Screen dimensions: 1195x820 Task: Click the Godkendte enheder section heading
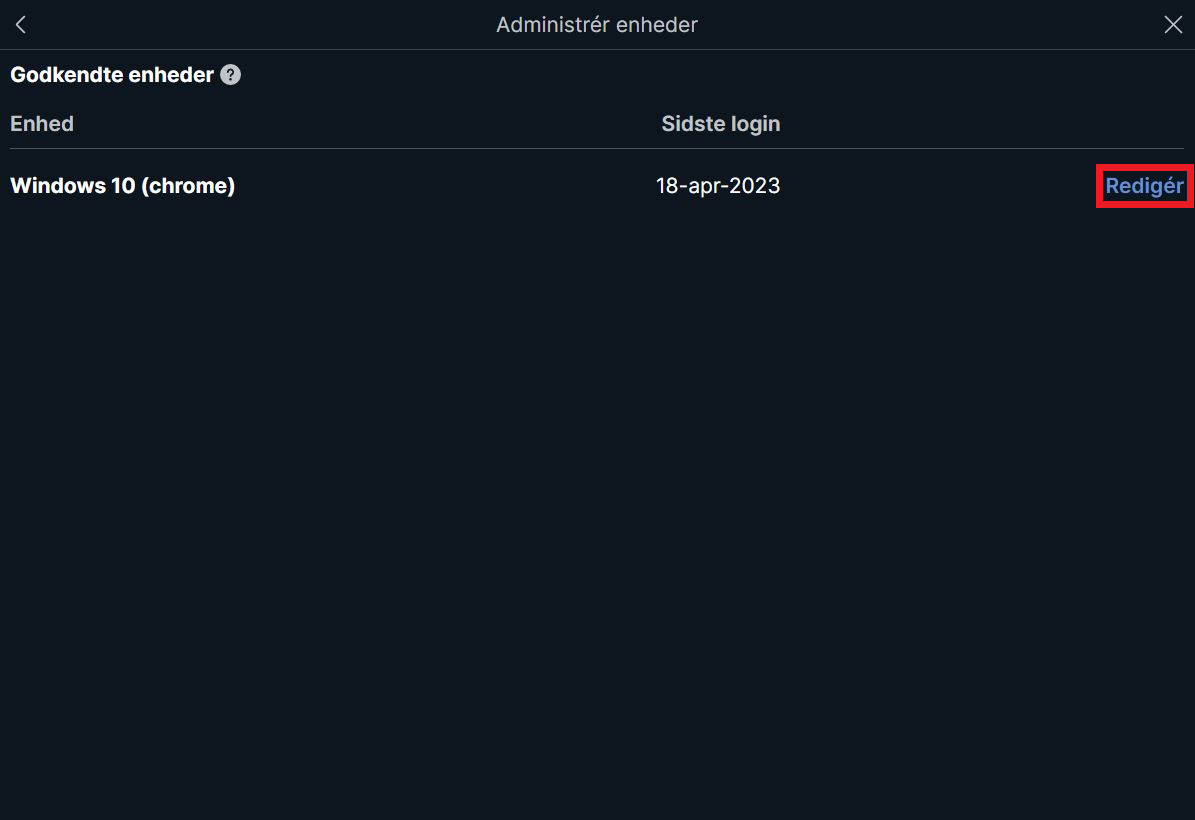coord(112,75)
